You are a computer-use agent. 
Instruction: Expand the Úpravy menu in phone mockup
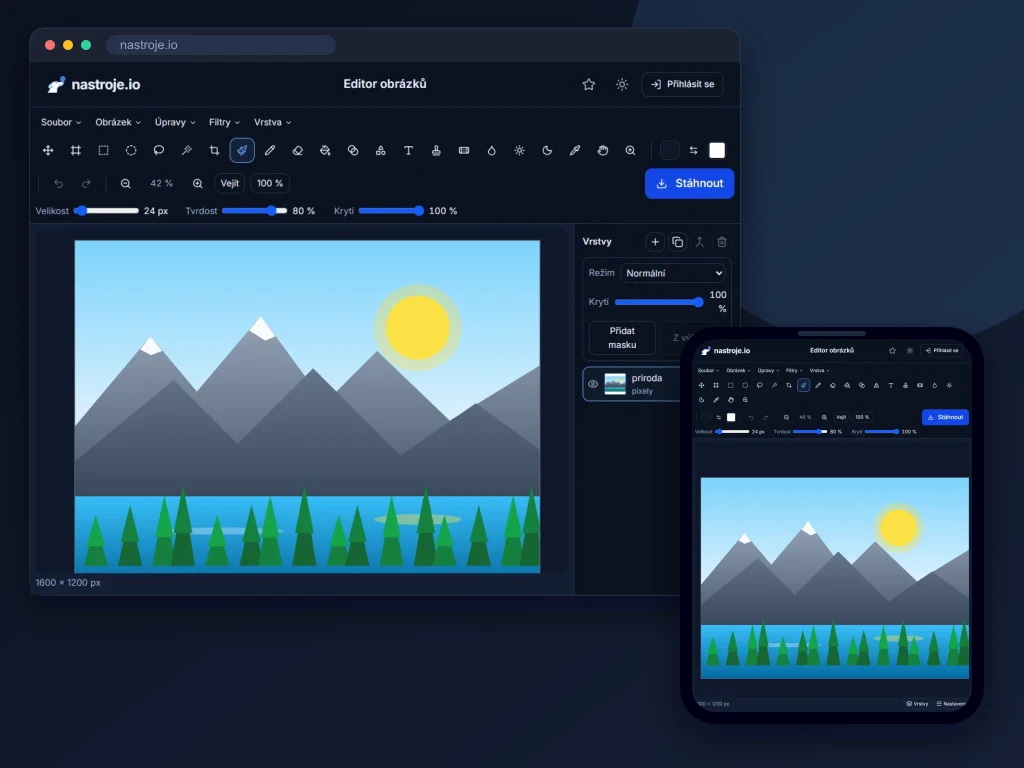[768, 370]
